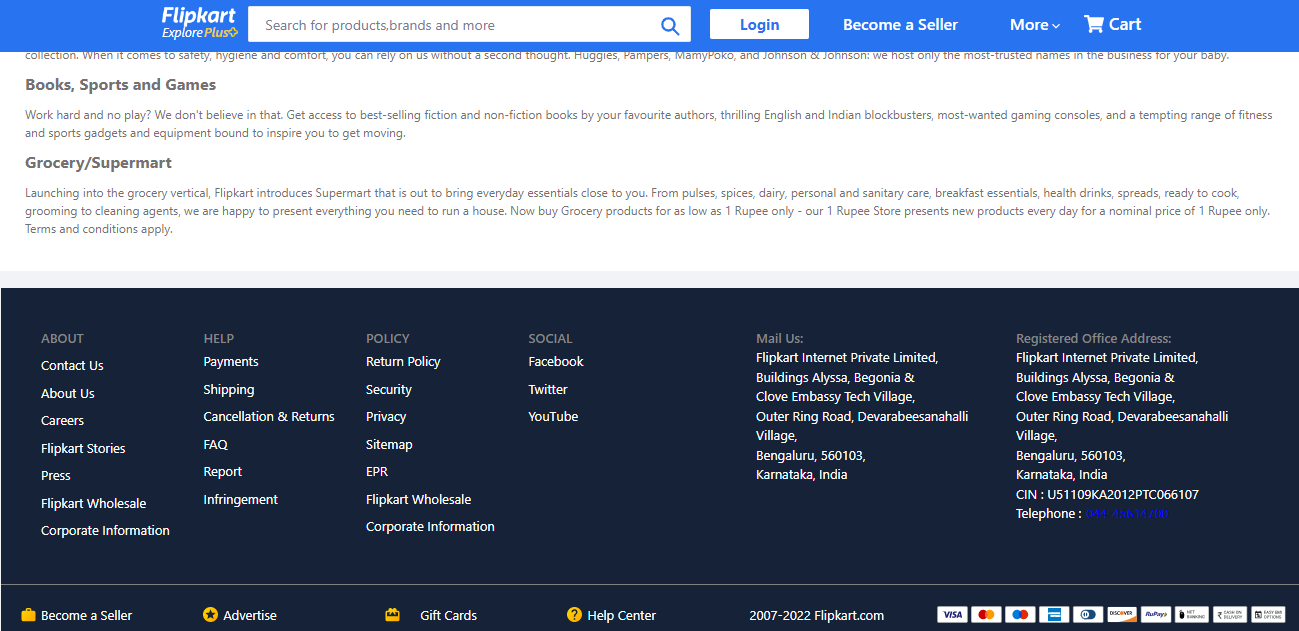Open Corporate Information under About
Viewport: 1299px width, 631px height.
(x=105, y=531)
